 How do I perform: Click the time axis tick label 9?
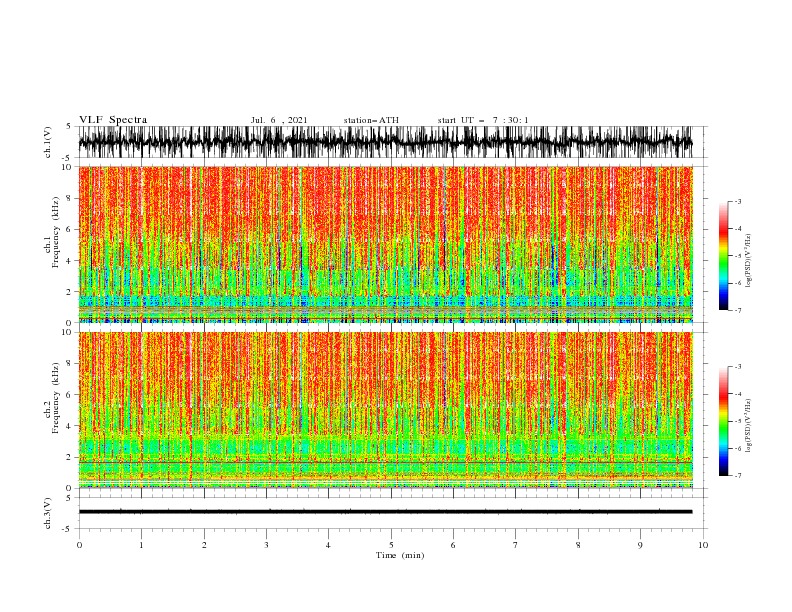640,545
